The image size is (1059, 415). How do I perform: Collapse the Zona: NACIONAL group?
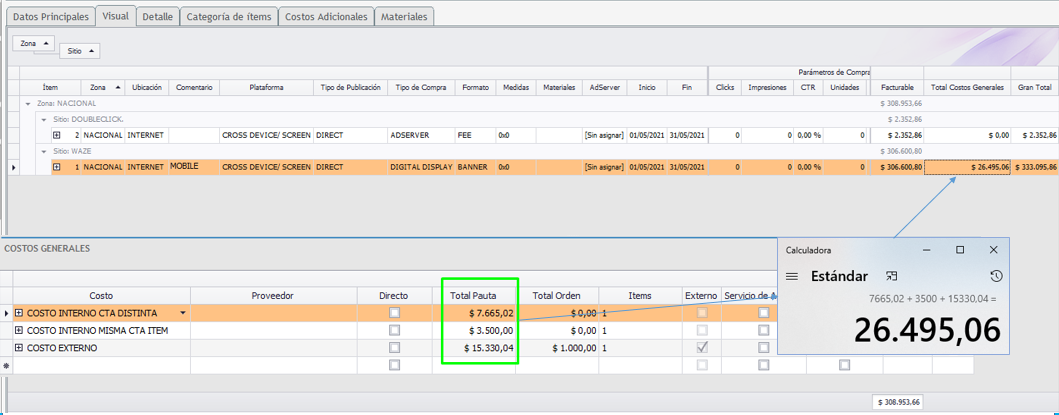pyautogui.click(x=28, y=103)
